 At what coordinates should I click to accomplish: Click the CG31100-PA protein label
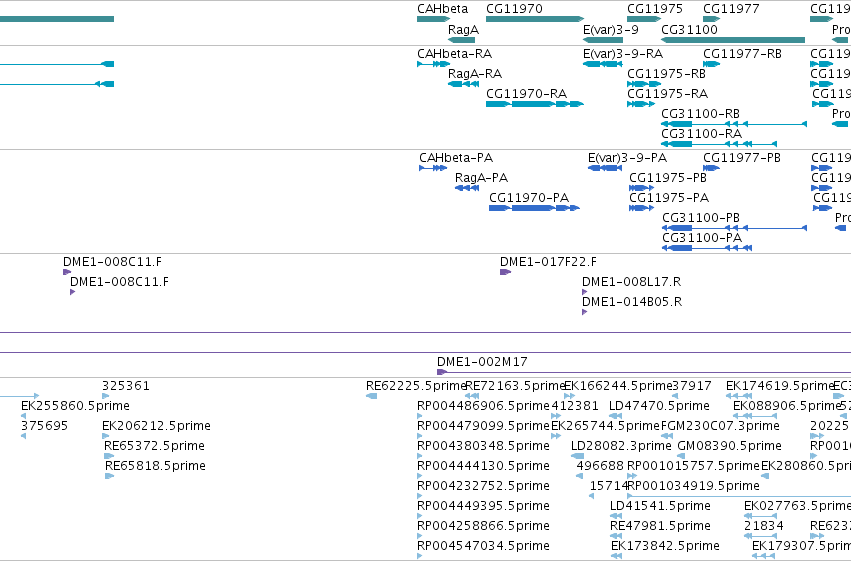coord(702,238)
